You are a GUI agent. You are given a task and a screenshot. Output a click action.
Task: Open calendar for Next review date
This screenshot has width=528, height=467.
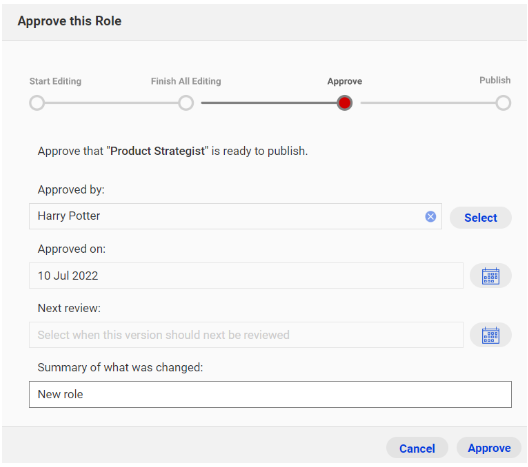[491, 335]
